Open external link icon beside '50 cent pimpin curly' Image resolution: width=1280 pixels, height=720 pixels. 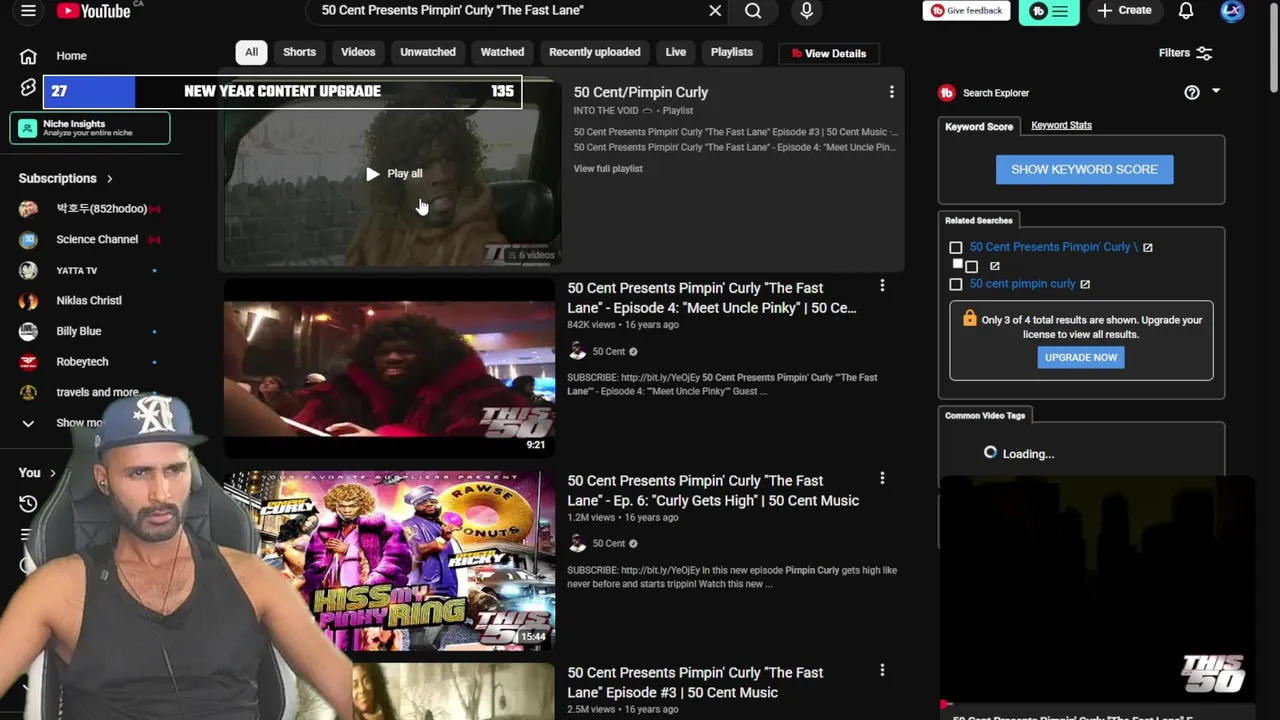click(1085, 284)
